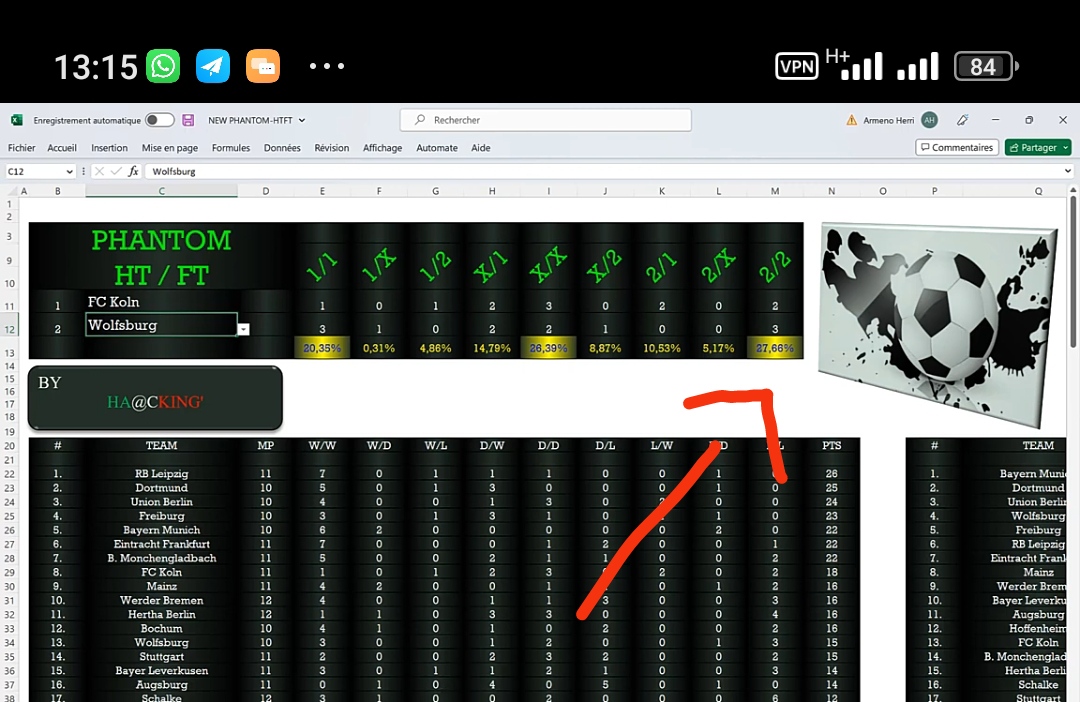This screenshot has width=1080, height=702.
Task: Open the Automate ribbon tab
Action: point(437,147)
